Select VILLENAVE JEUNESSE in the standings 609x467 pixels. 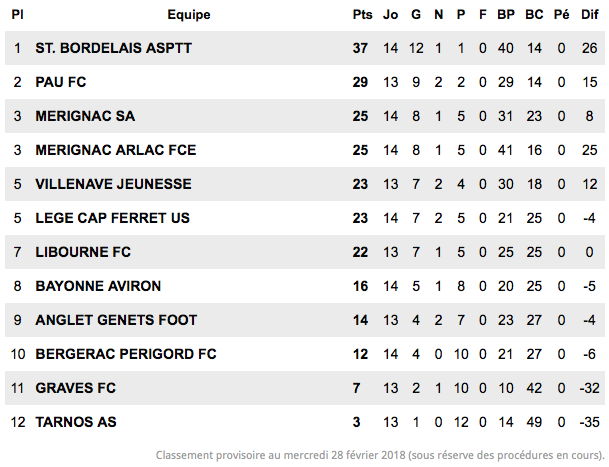coord(113,184)
